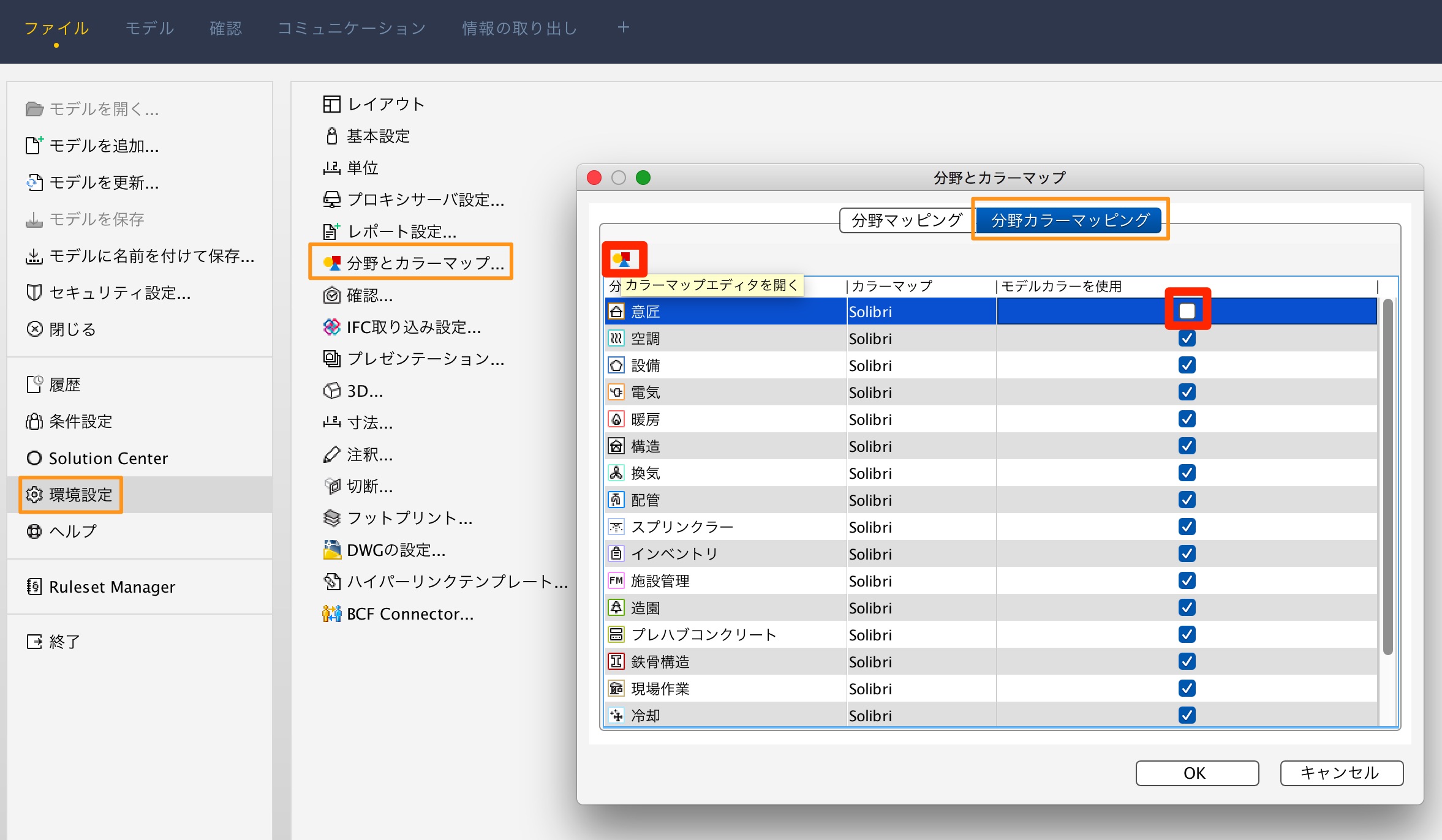This screenshot has height=840, width=1442.
Task: Click the 注釈 pencil icon
Action: pyautogui.click(x=331, y=454)
